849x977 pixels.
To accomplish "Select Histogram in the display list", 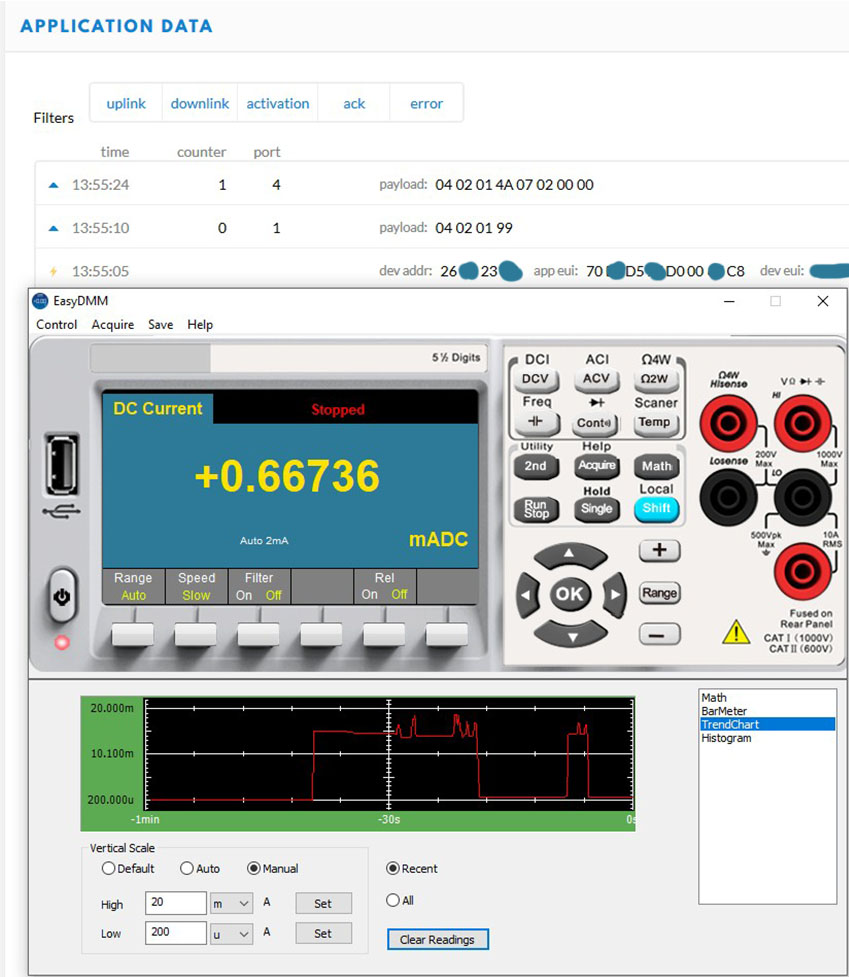I will pos(726,738).
